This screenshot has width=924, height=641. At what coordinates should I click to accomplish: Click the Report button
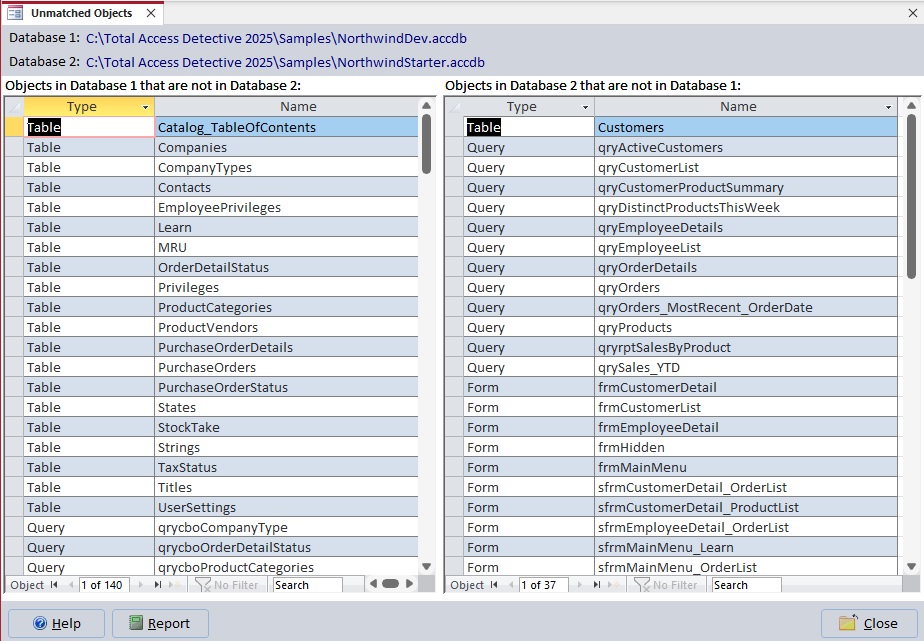(159, 623)
